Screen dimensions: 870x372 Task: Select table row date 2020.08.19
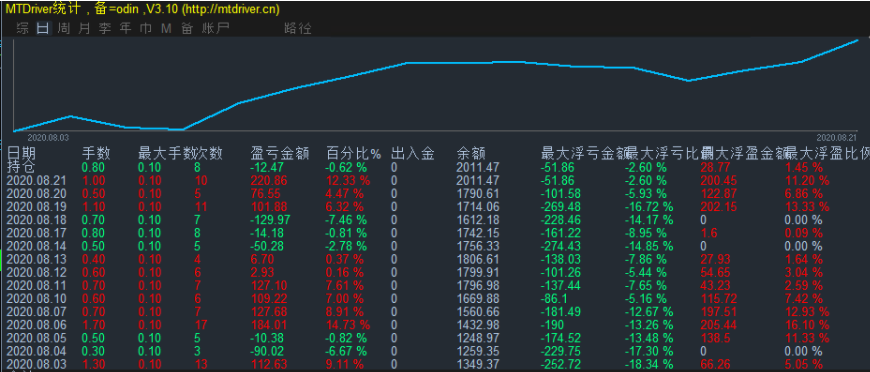(36, 207)
